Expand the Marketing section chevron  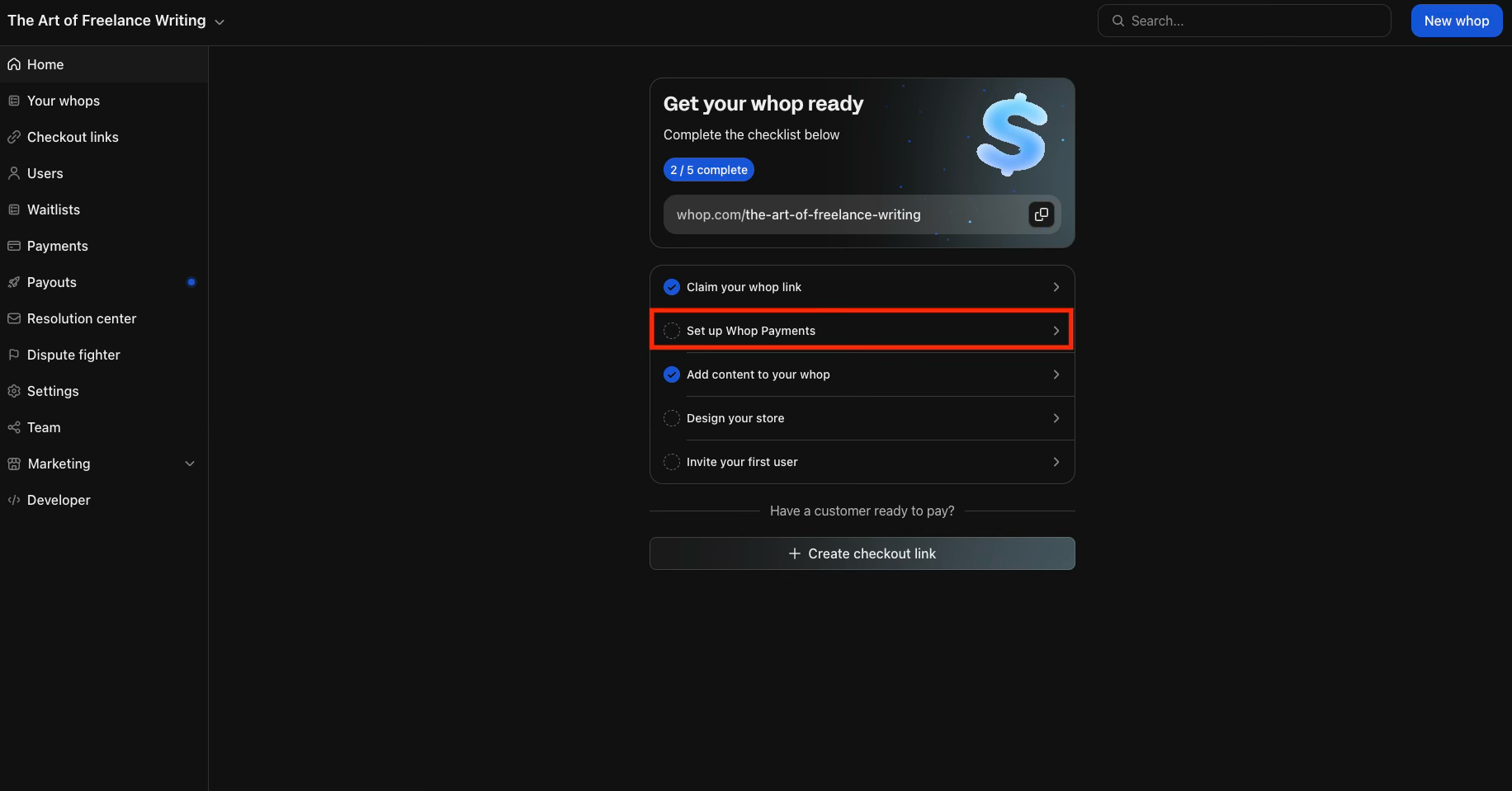(190, 464)
